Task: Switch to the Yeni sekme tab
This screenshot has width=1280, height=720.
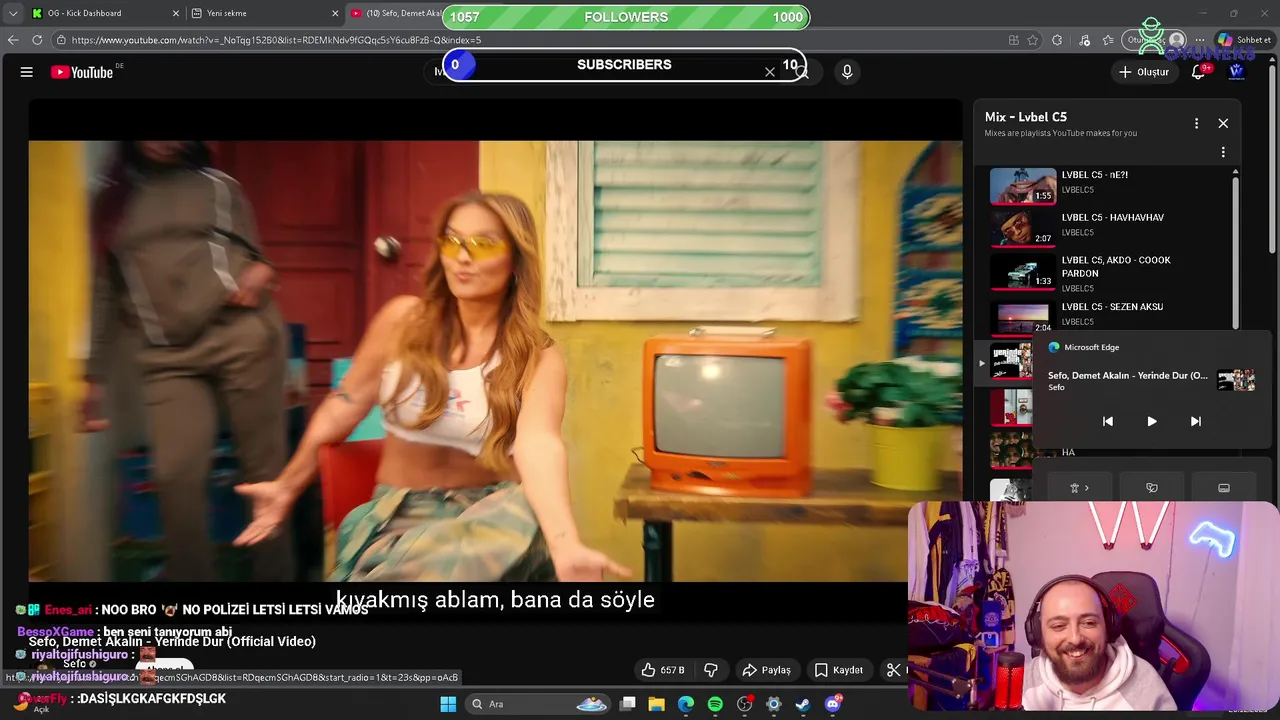Action: 264,13
